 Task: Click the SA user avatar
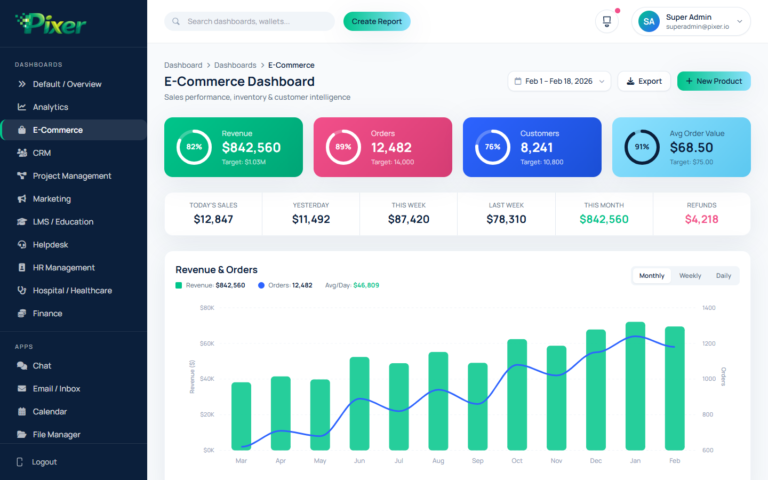(x=648, y=22)
